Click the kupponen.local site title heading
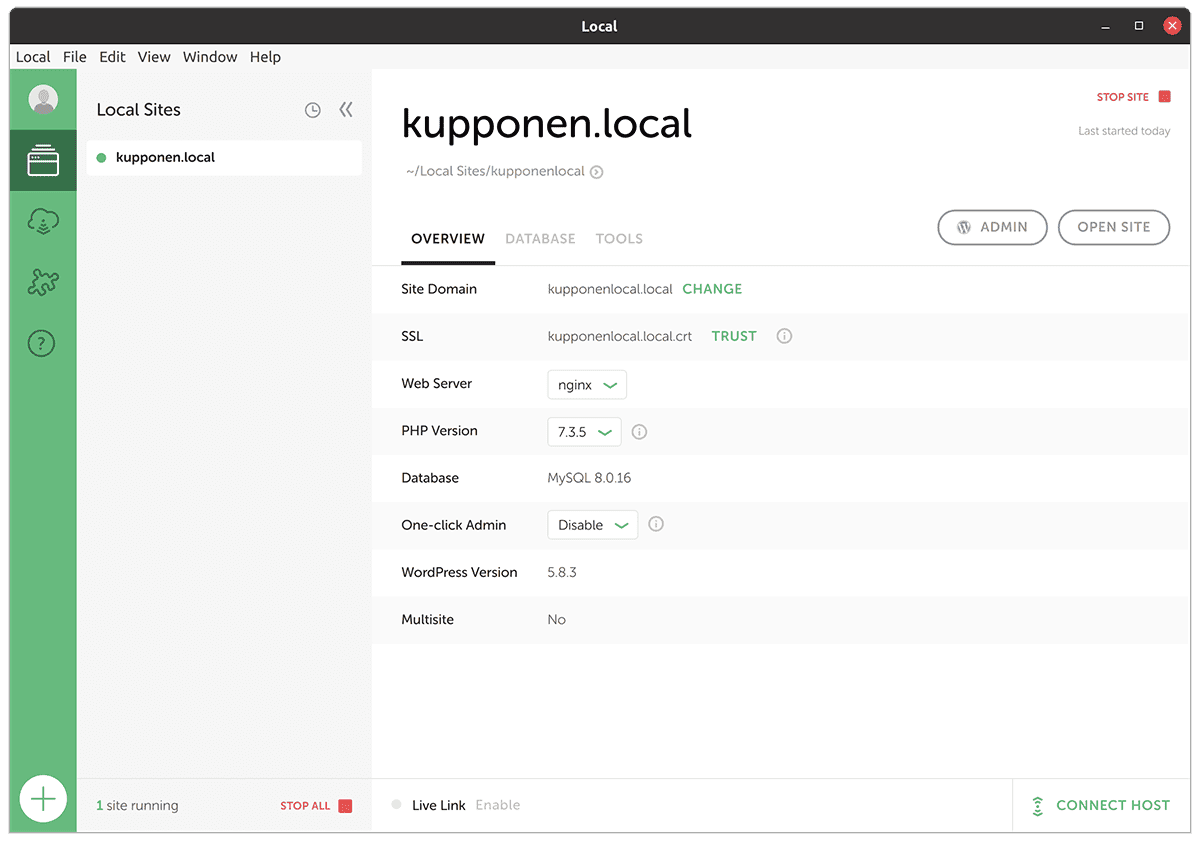Viewport: 1200px width, 842px height. [x=547, y=124]
